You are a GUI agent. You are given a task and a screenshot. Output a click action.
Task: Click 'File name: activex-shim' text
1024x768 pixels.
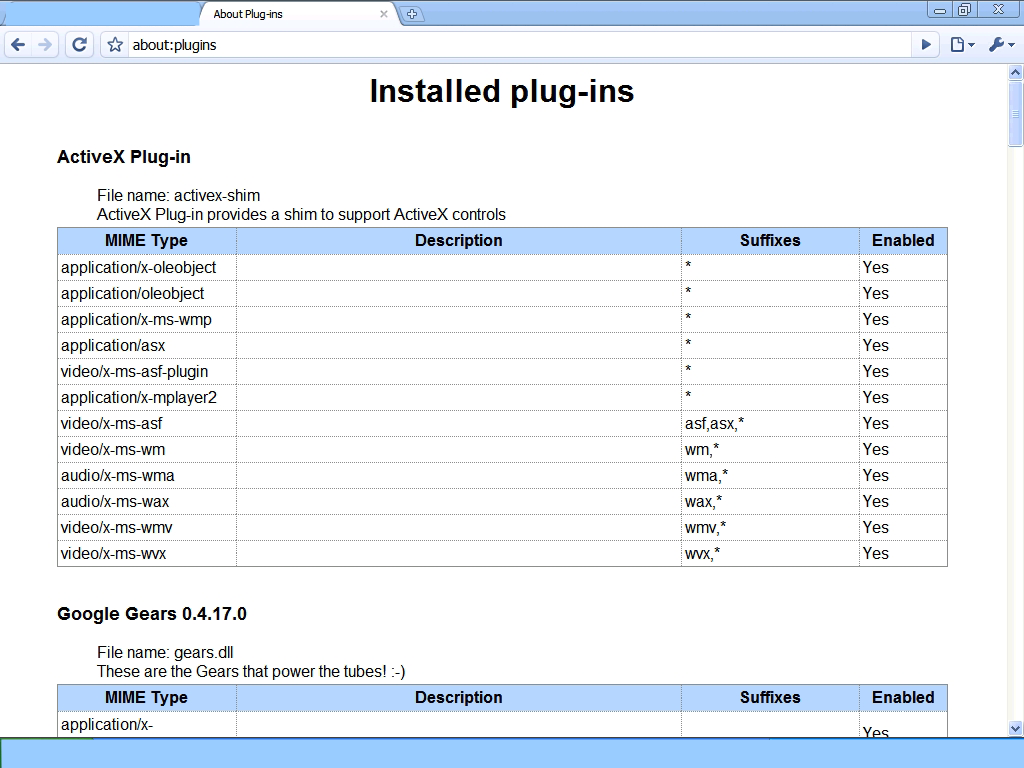pyautogui.click(x=178, y=195)
